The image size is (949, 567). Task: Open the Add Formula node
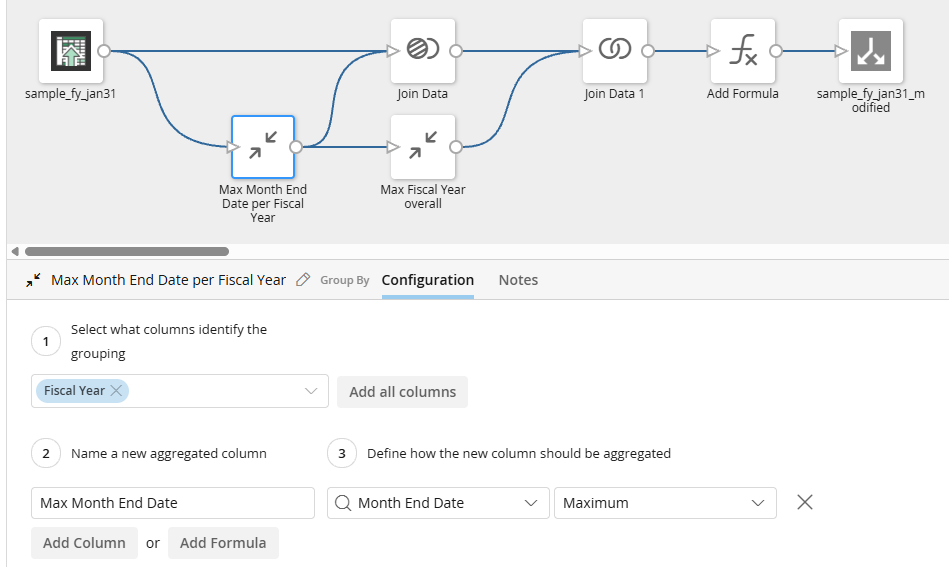pyautogui.click(x=742, y=51)
